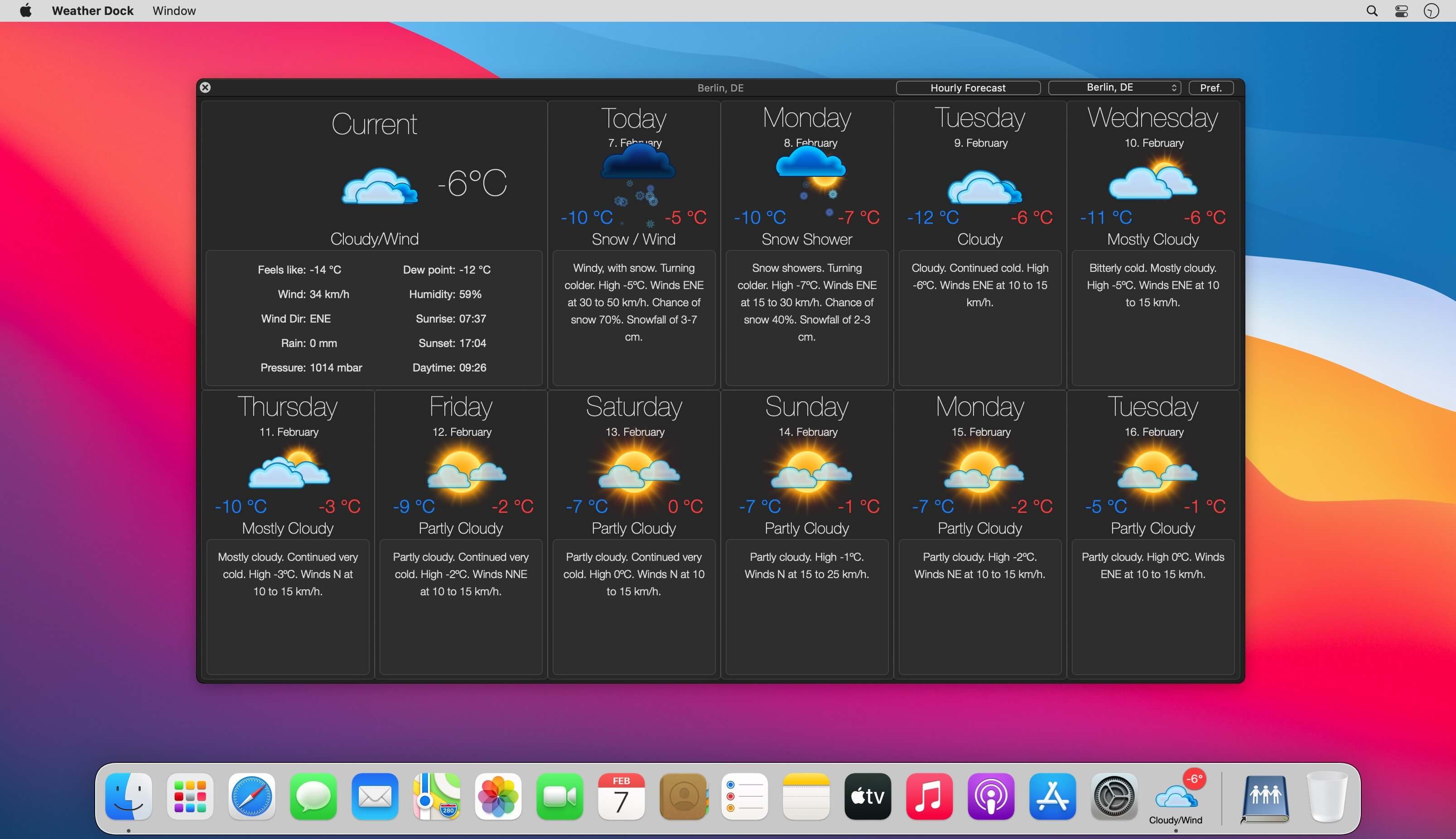Click the 'Sunset: 17:04' entry
The height and width of the screenshot is (839, 1456).
[452, 343]
